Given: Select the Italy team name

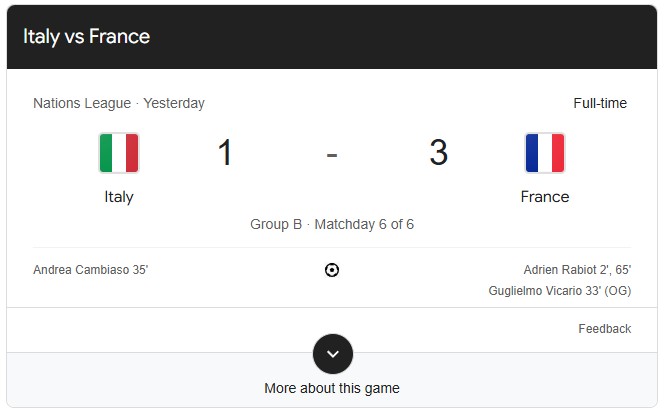Looking at the screenshot, I should tap(119, 197).
